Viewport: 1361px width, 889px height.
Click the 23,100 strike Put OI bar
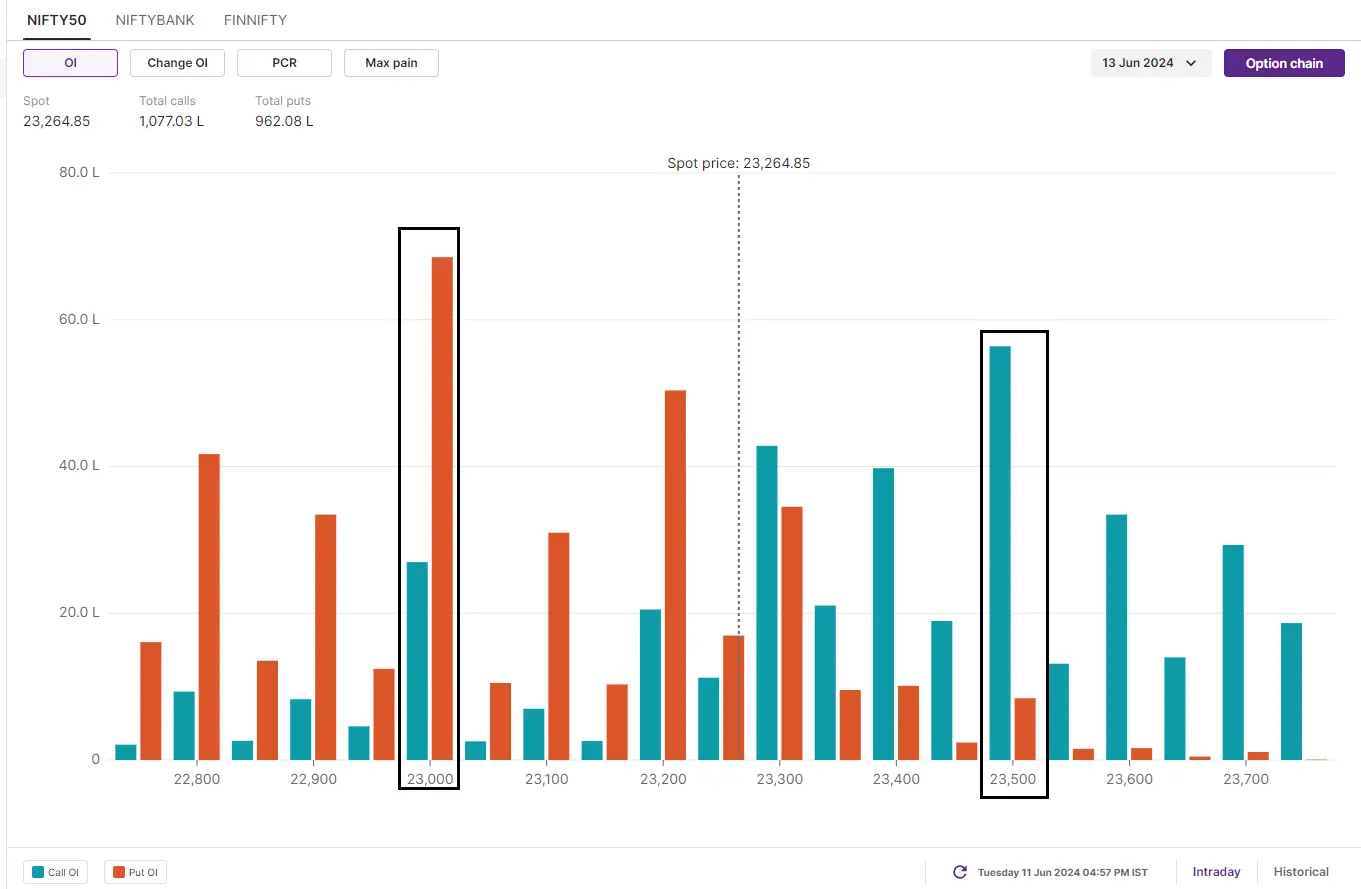(559, 646)
